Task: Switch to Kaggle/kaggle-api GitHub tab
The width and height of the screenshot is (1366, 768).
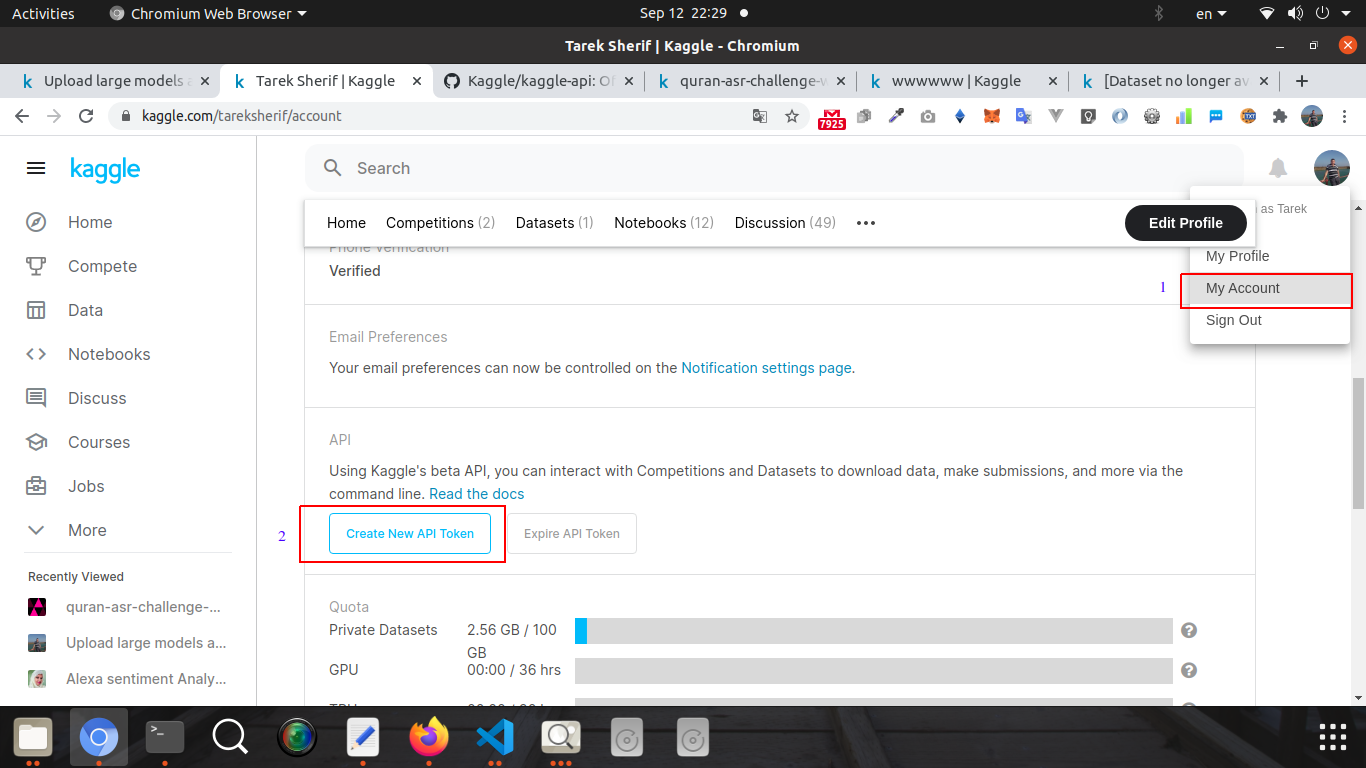Action: coord(537,81)
